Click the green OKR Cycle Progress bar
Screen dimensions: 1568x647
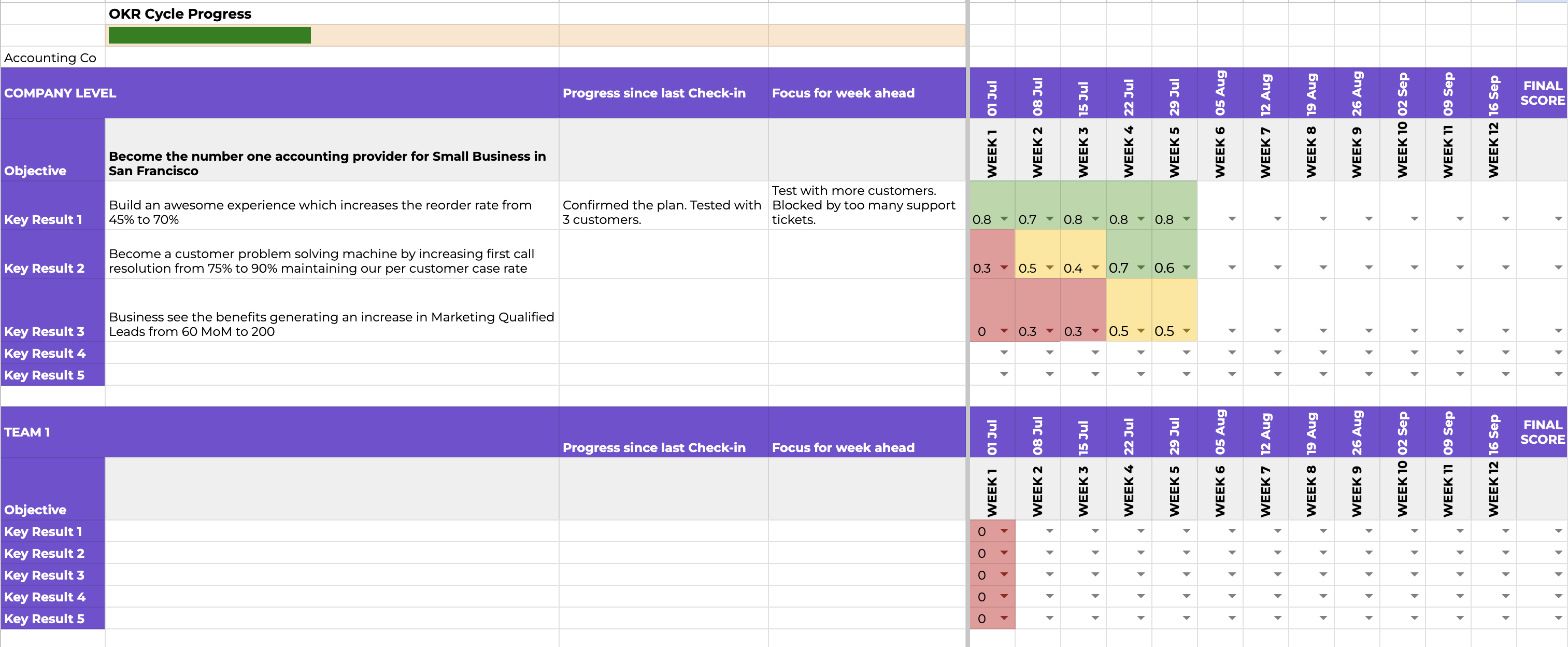[x=209, y=35]
